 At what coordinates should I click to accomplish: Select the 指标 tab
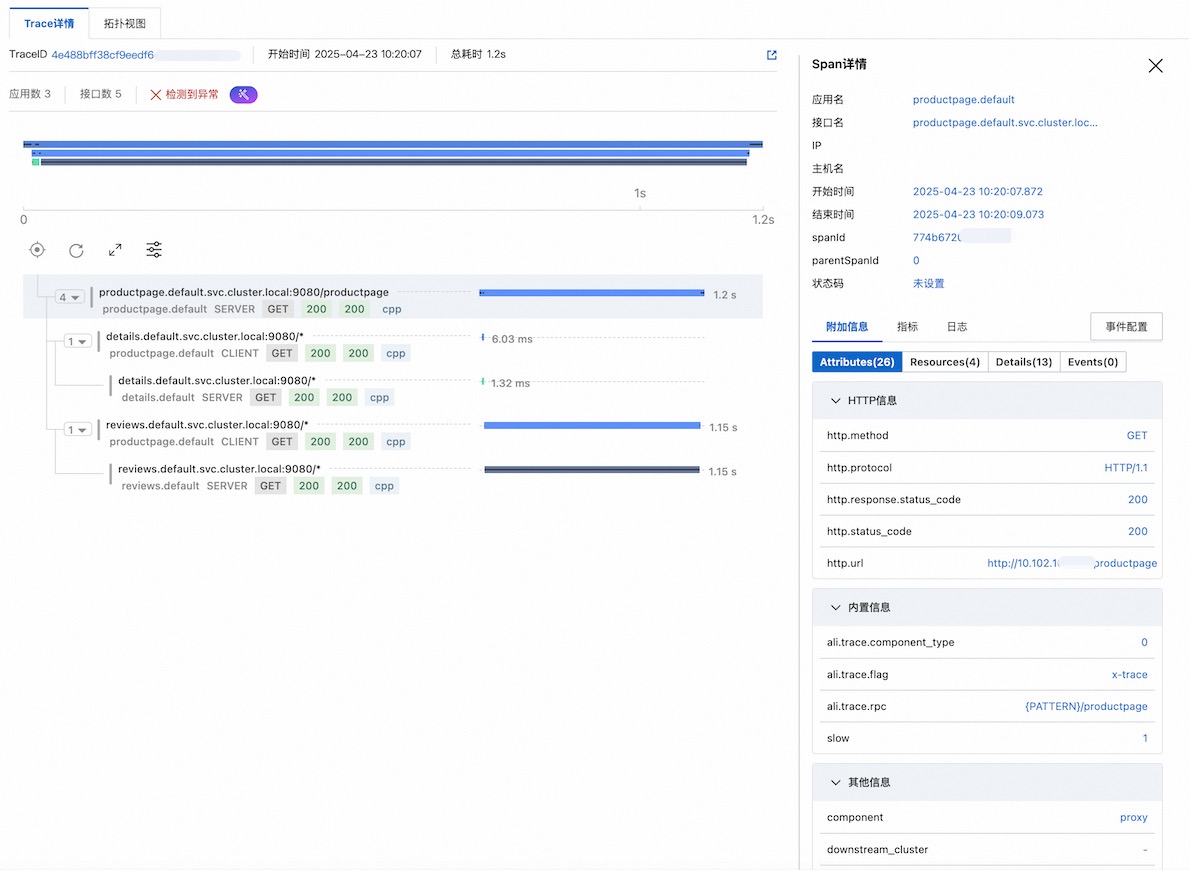(908, 326)
